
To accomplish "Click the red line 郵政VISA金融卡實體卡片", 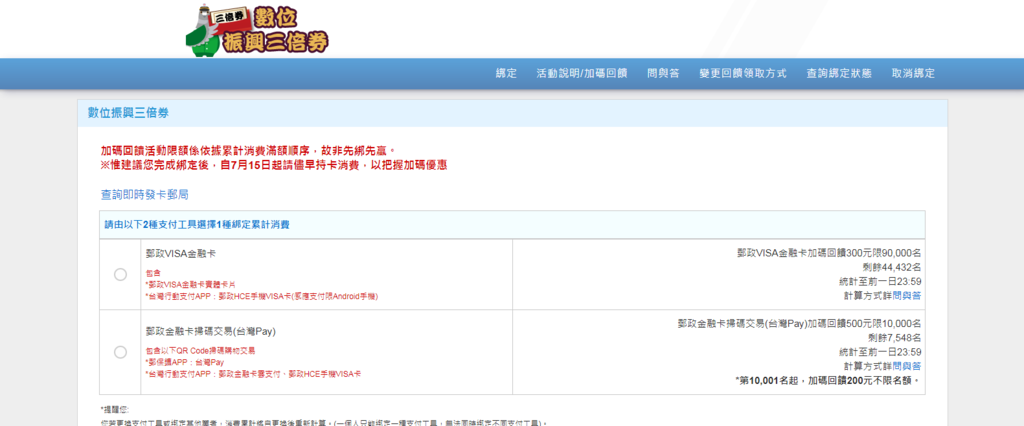I will (190, 285).
